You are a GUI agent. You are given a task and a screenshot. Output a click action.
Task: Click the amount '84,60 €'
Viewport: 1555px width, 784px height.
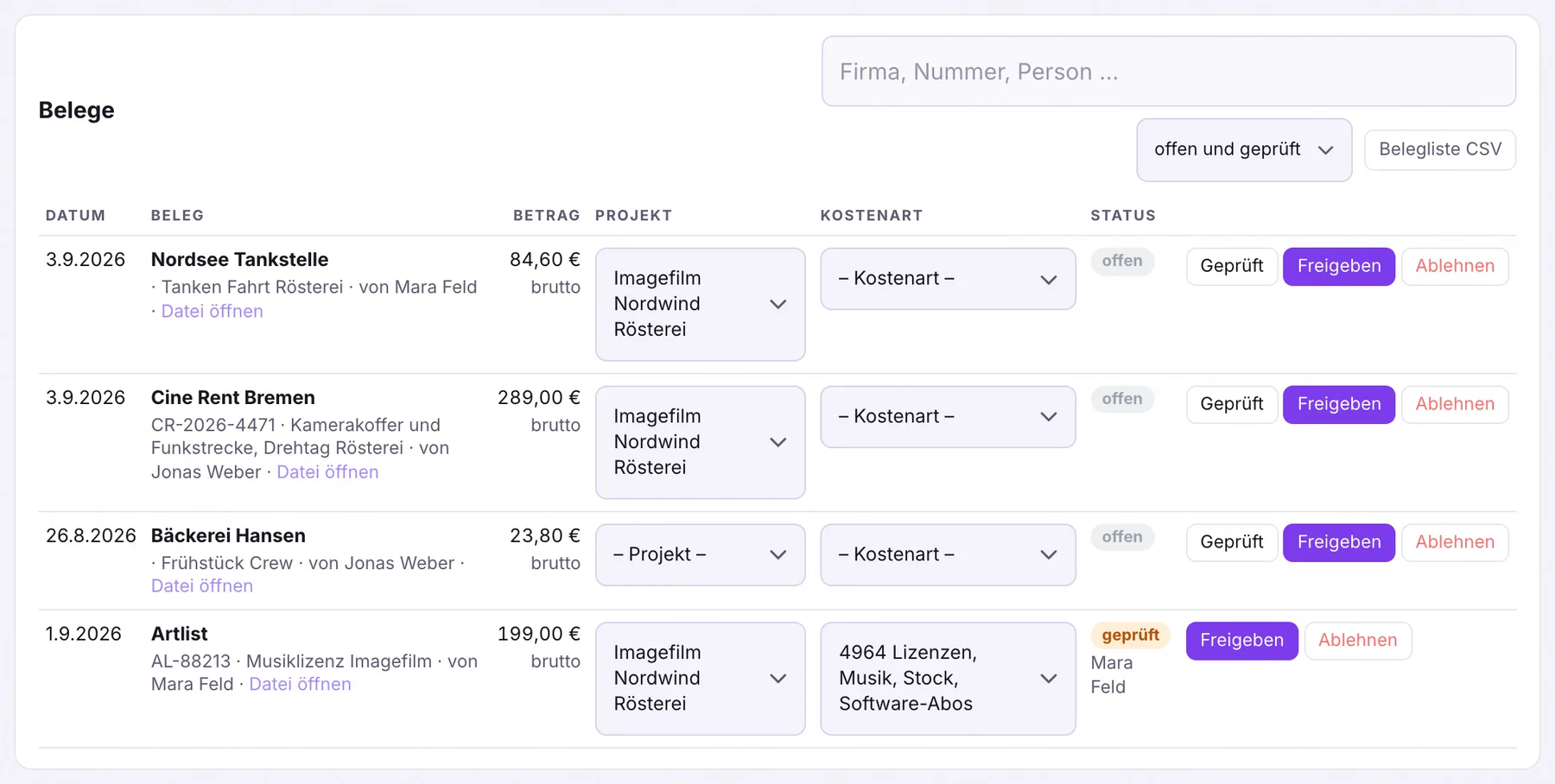(x=545, y=260)
